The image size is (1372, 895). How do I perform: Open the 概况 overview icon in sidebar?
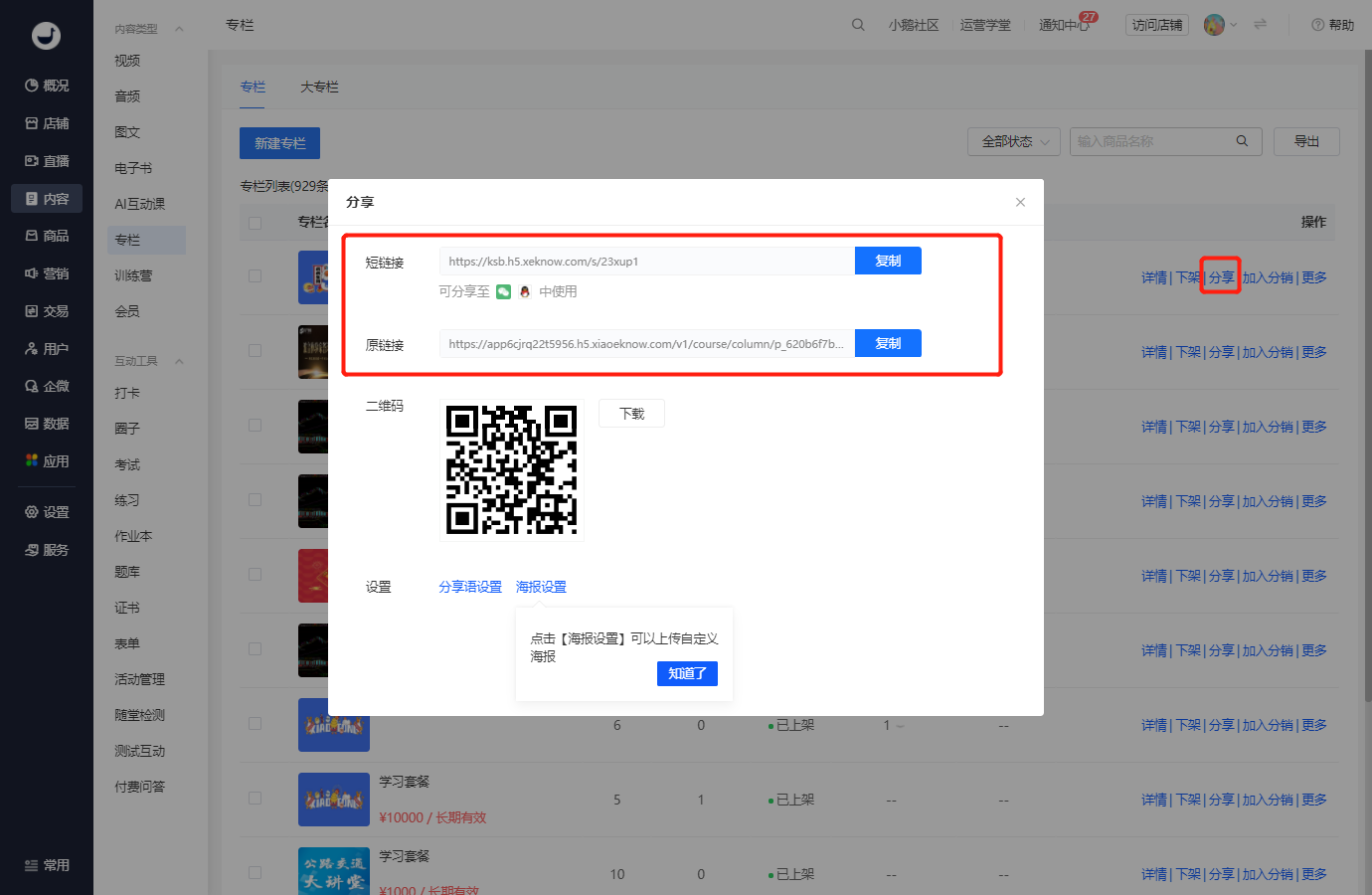(x=32, y=86)
